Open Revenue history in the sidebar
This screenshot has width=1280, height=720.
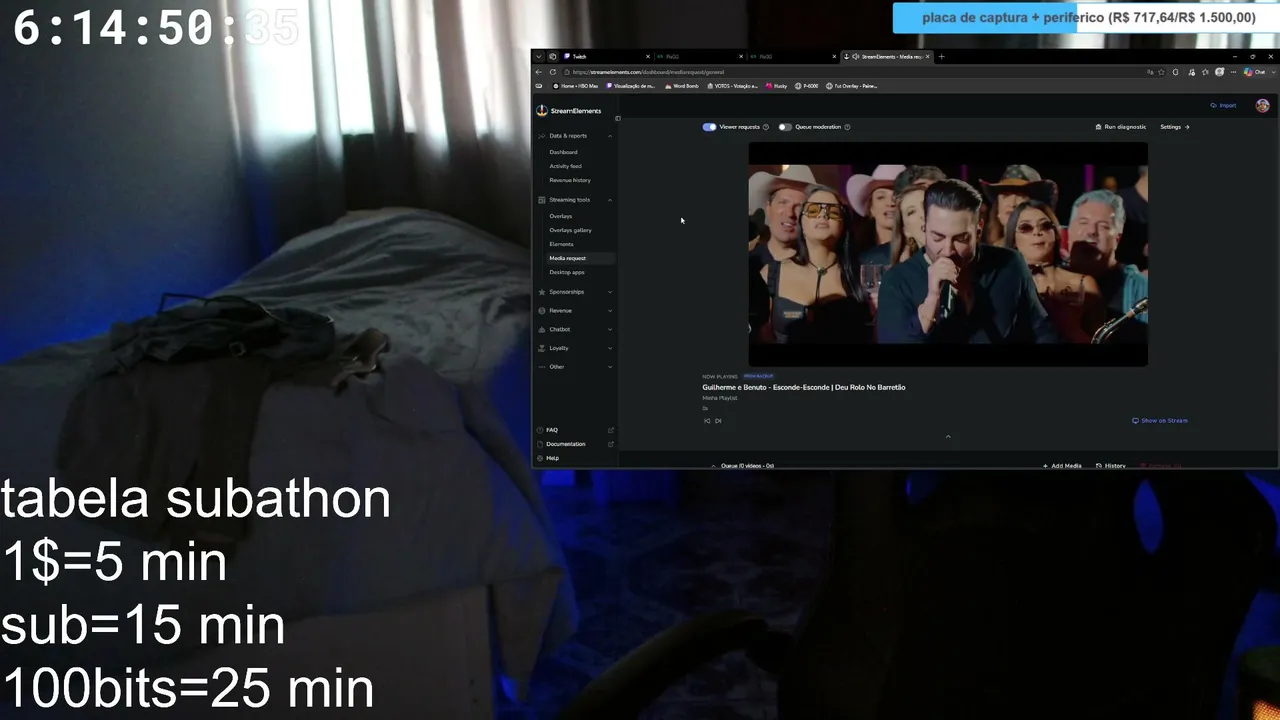pyautogui.click(x=570, y=180)
